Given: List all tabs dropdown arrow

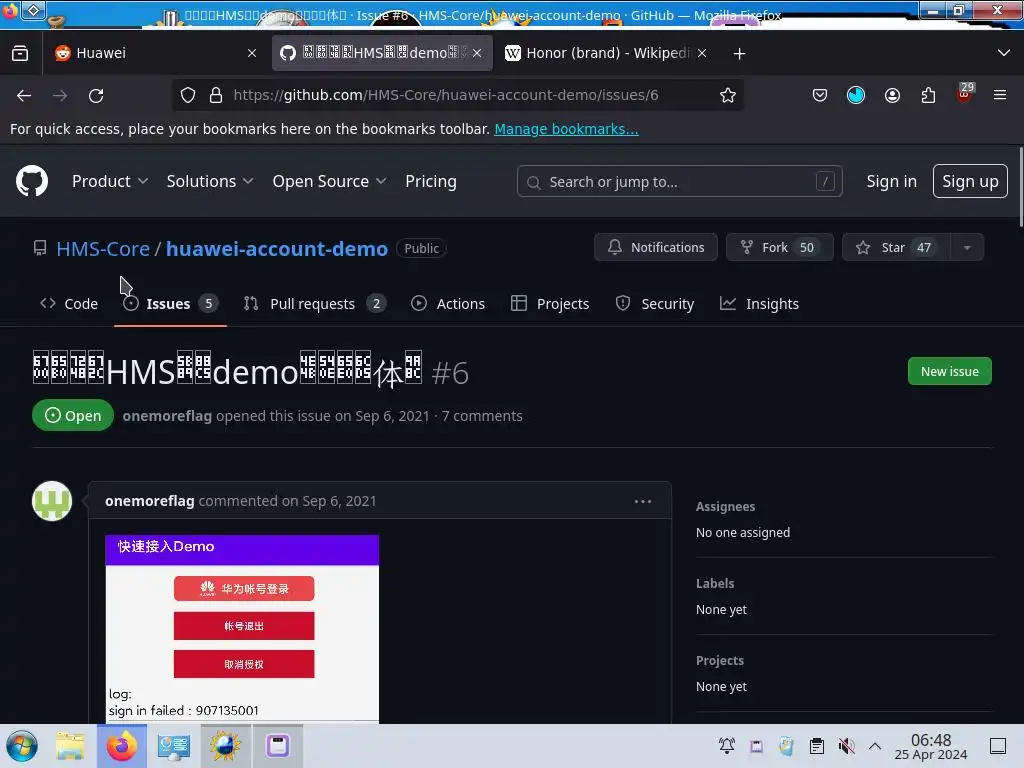Looking at the screenshot, I should pyautogui.click(x=1004, y=53).
